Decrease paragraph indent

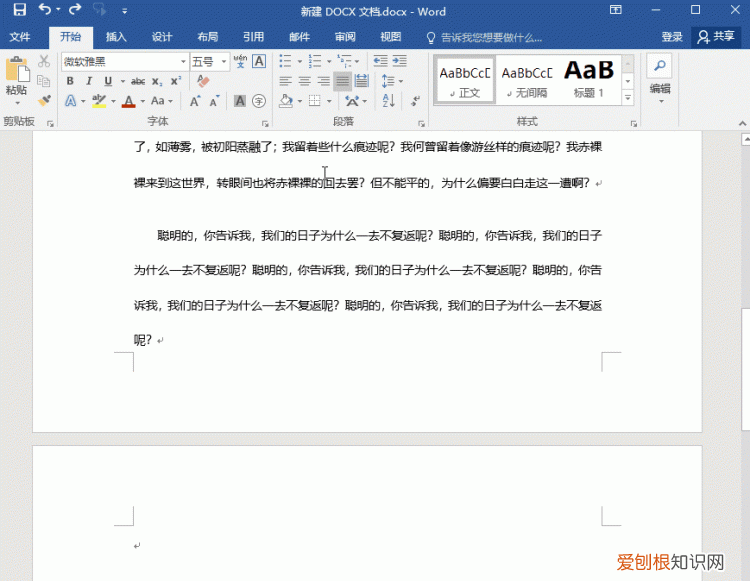click(x=380, y=61)
